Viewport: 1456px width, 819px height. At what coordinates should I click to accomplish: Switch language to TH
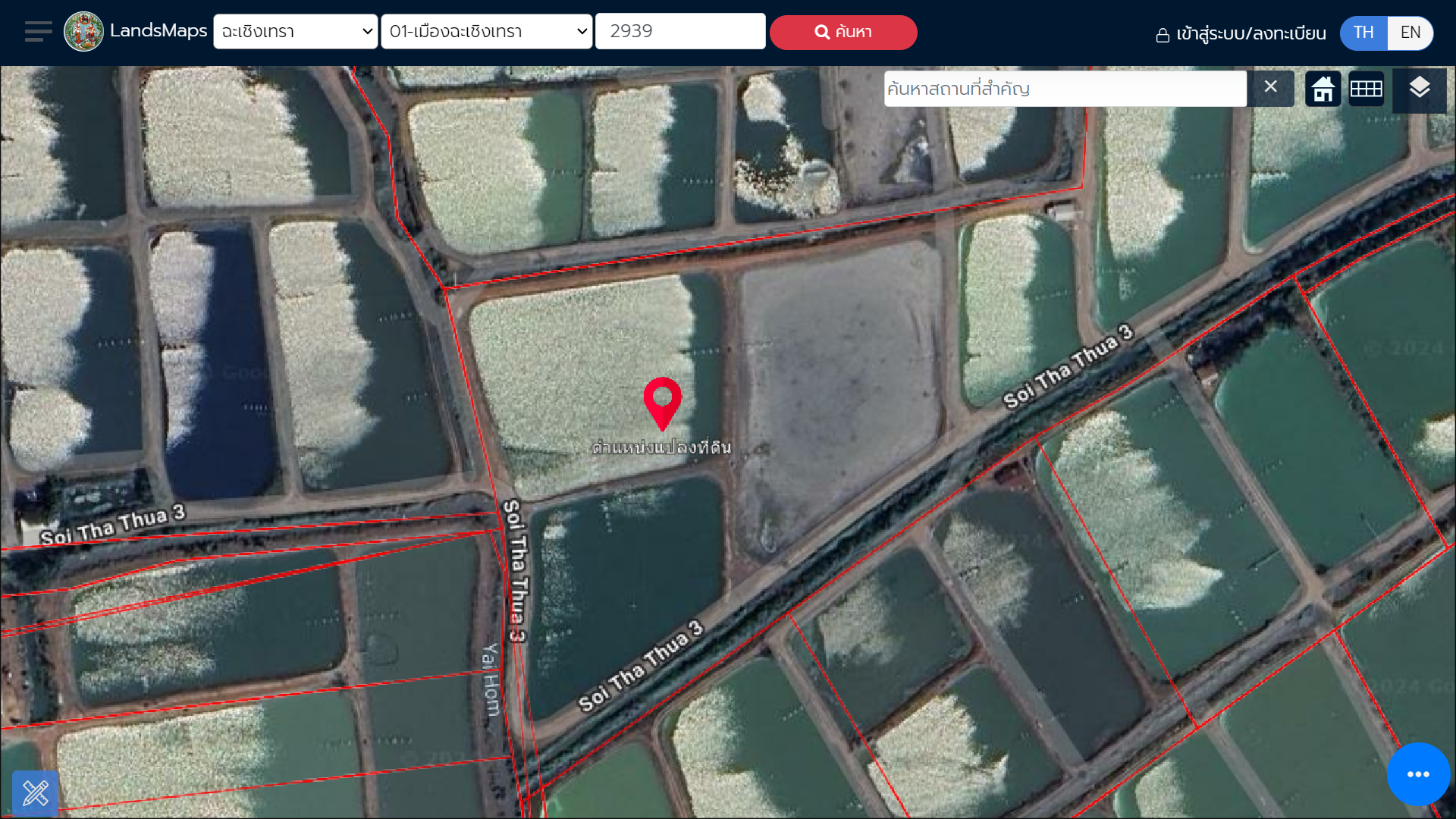pos(1363,33)
